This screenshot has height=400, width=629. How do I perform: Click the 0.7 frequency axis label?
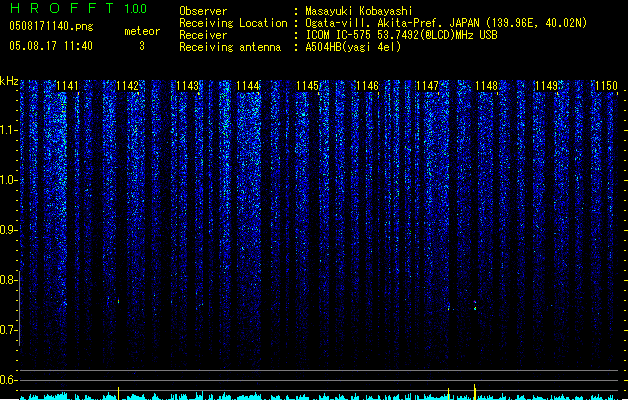(x=8, y=330)
